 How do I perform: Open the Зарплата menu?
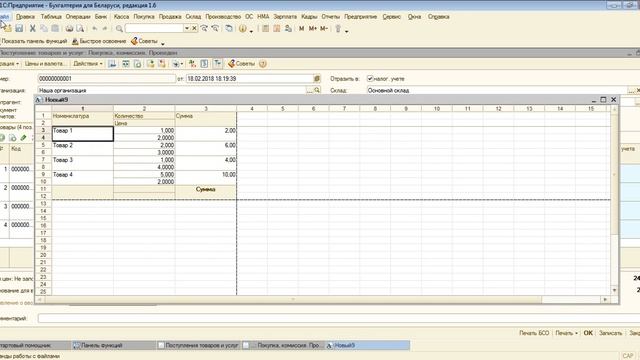tap(285, 17)
